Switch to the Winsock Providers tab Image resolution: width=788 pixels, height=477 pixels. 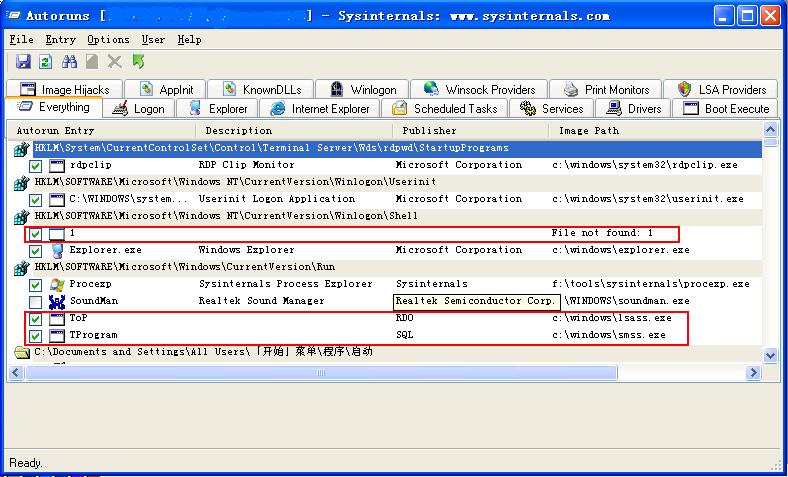click(x=479, y=89)
